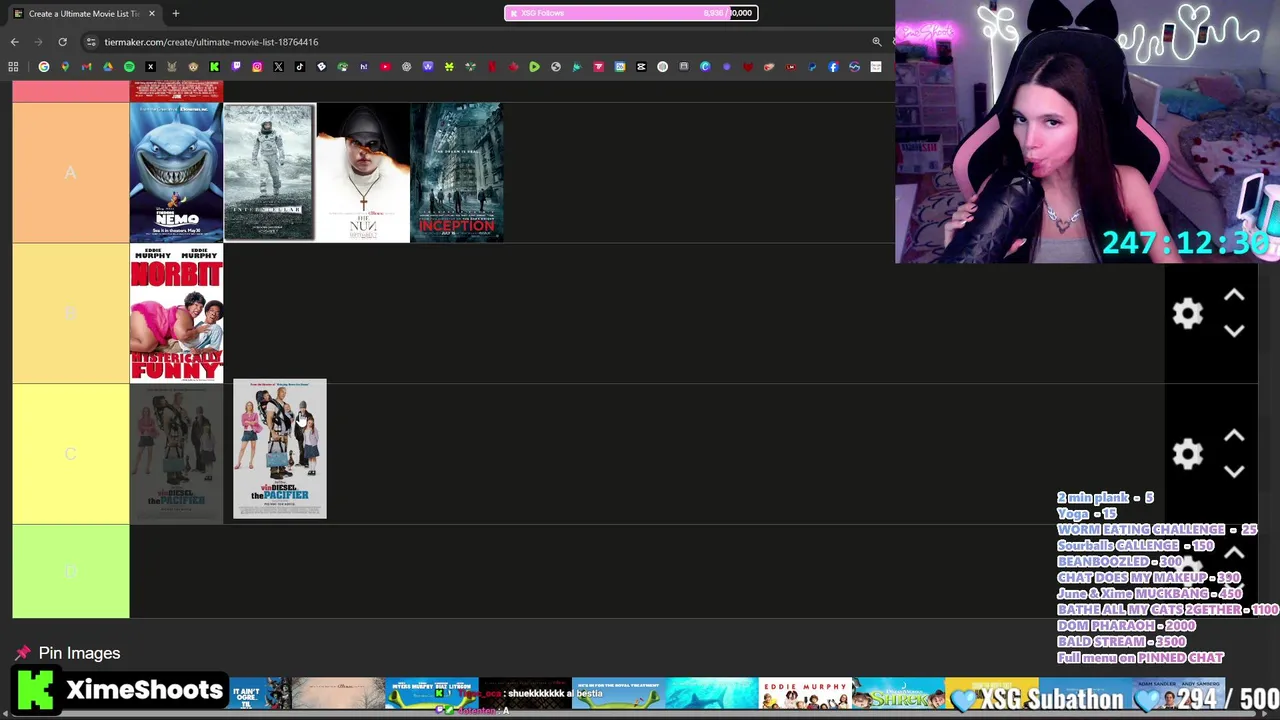Pick the Shrek poster from image strip

[x=898, y=693]
